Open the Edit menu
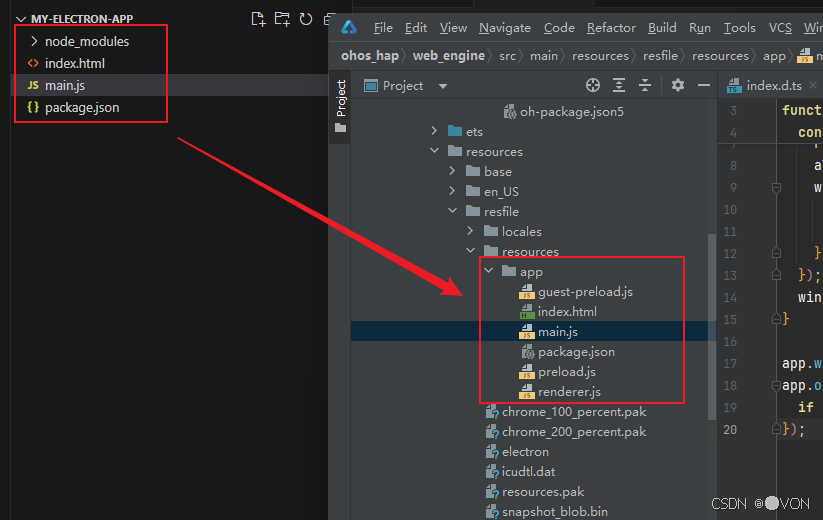Image resolution: width=823 pixels, height=520 pixels. click(x=416, y=28)
